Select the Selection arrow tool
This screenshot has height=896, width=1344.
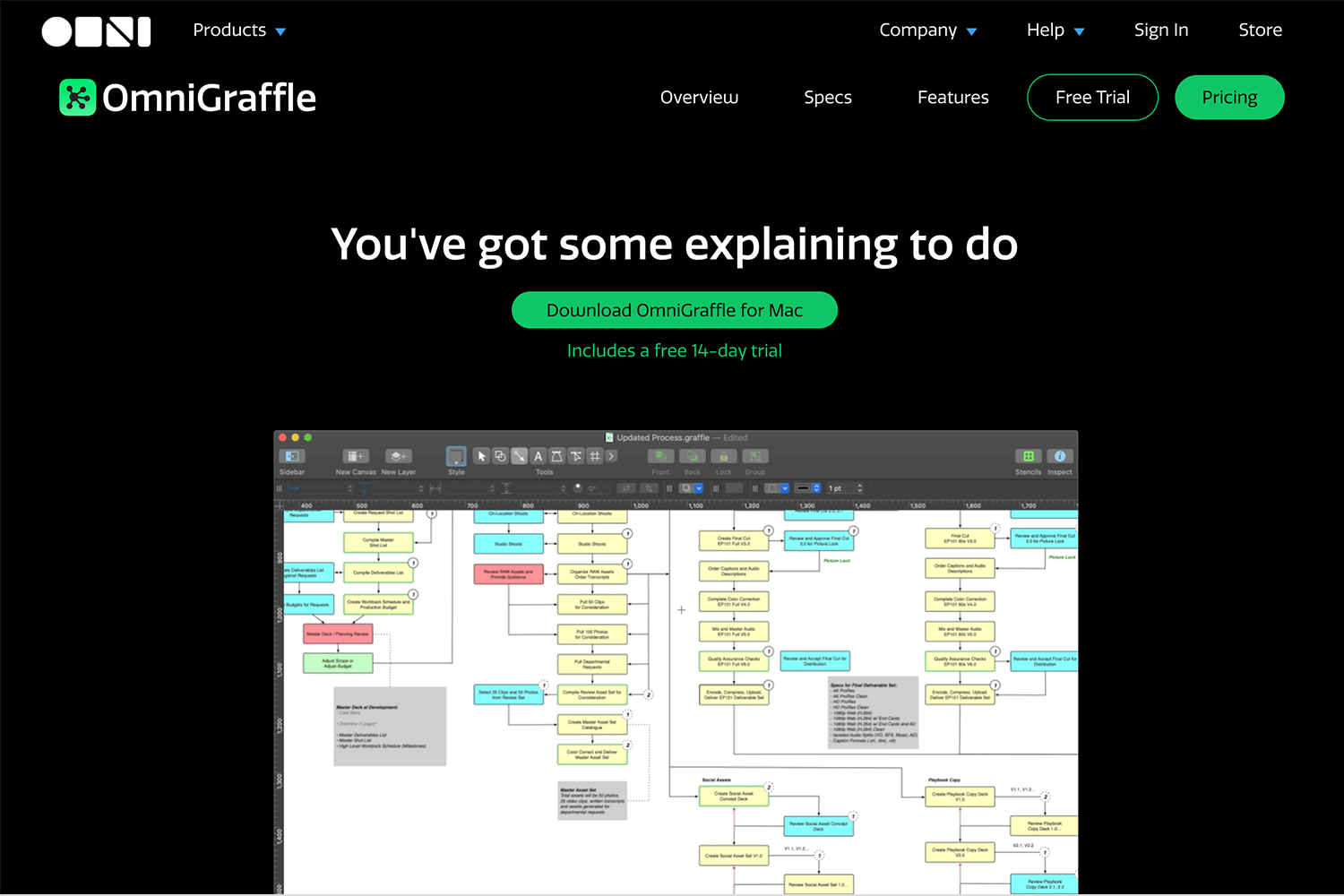(x=481, y=456)
